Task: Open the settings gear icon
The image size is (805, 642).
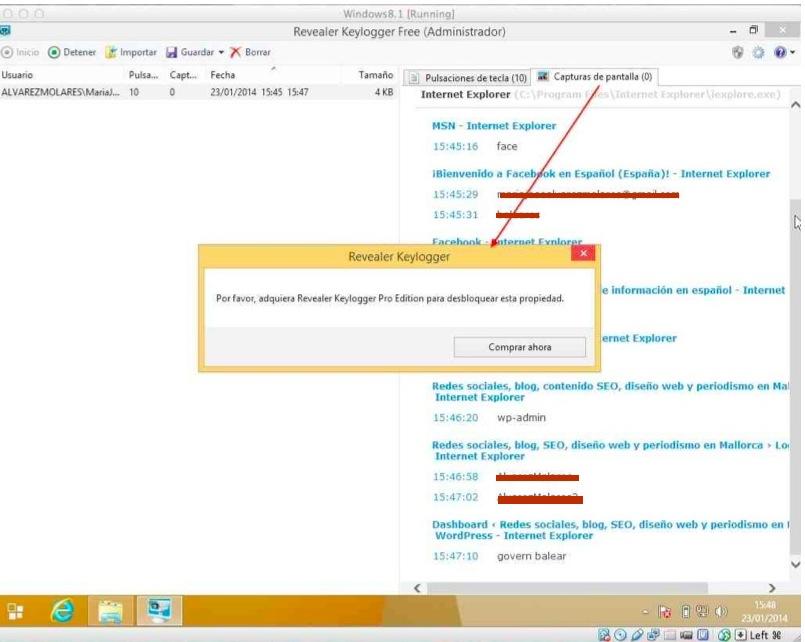Action: click(x=758, y=53)
